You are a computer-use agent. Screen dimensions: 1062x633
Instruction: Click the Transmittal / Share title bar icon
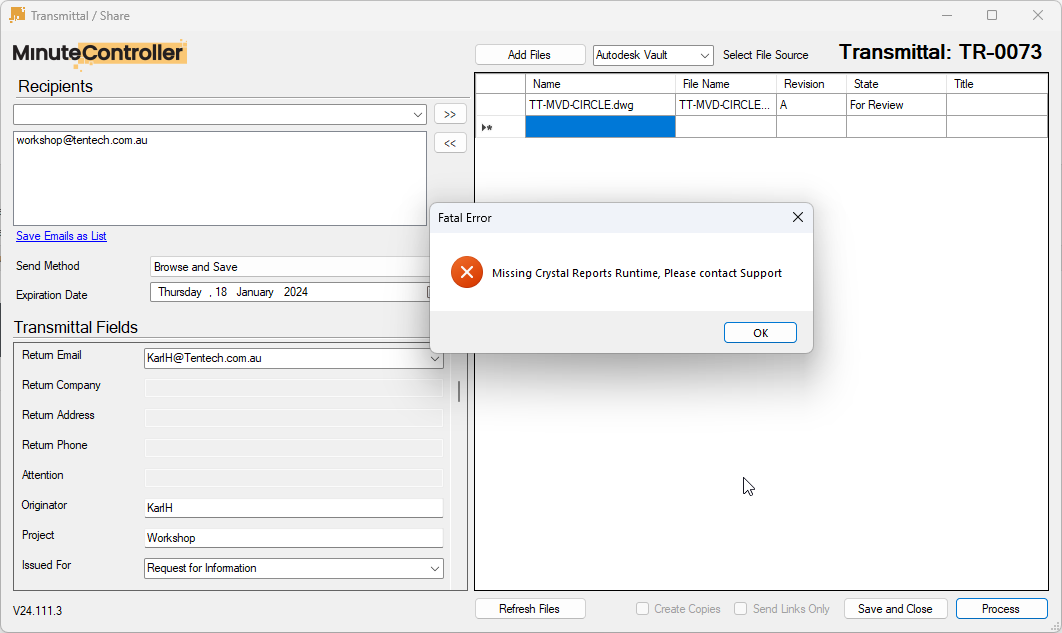(x=15, y=15)
